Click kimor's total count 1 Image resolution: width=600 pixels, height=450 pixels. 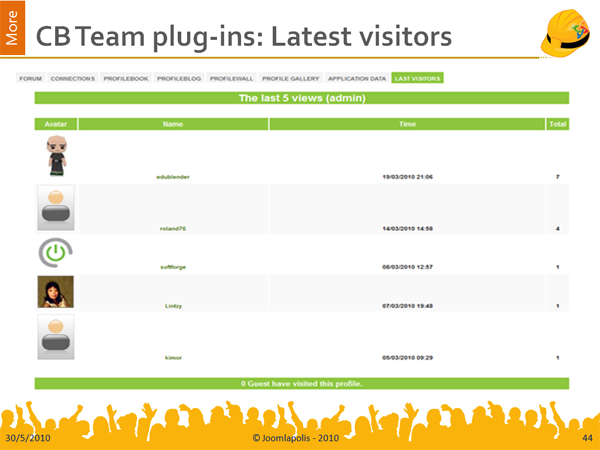click(558, 357)
